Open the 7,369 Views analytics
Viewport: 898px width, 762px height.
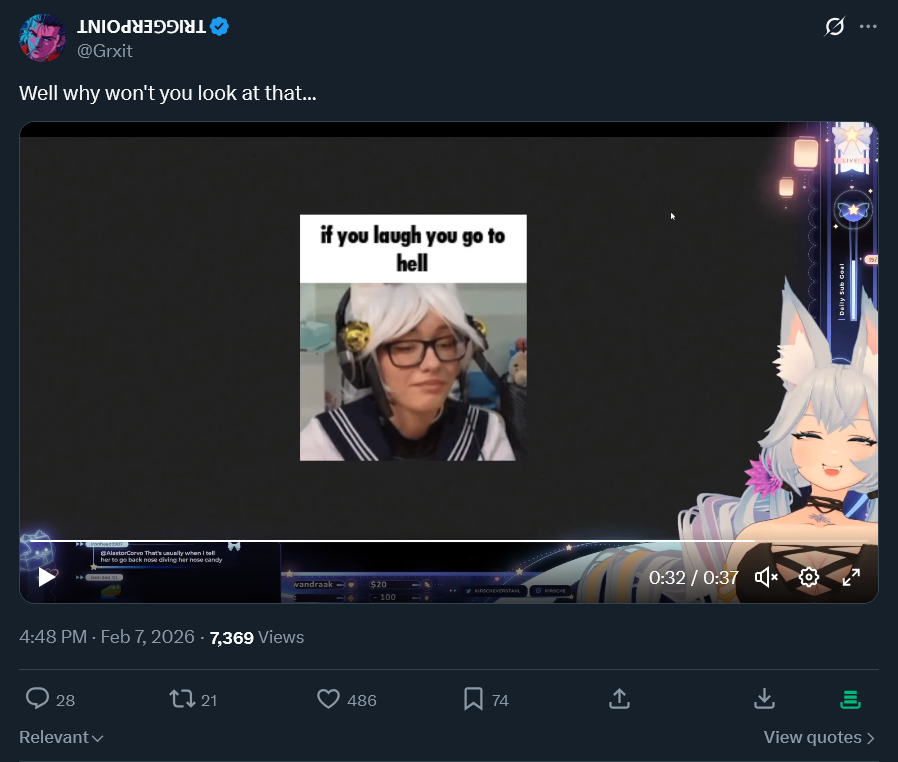(257, 637)
